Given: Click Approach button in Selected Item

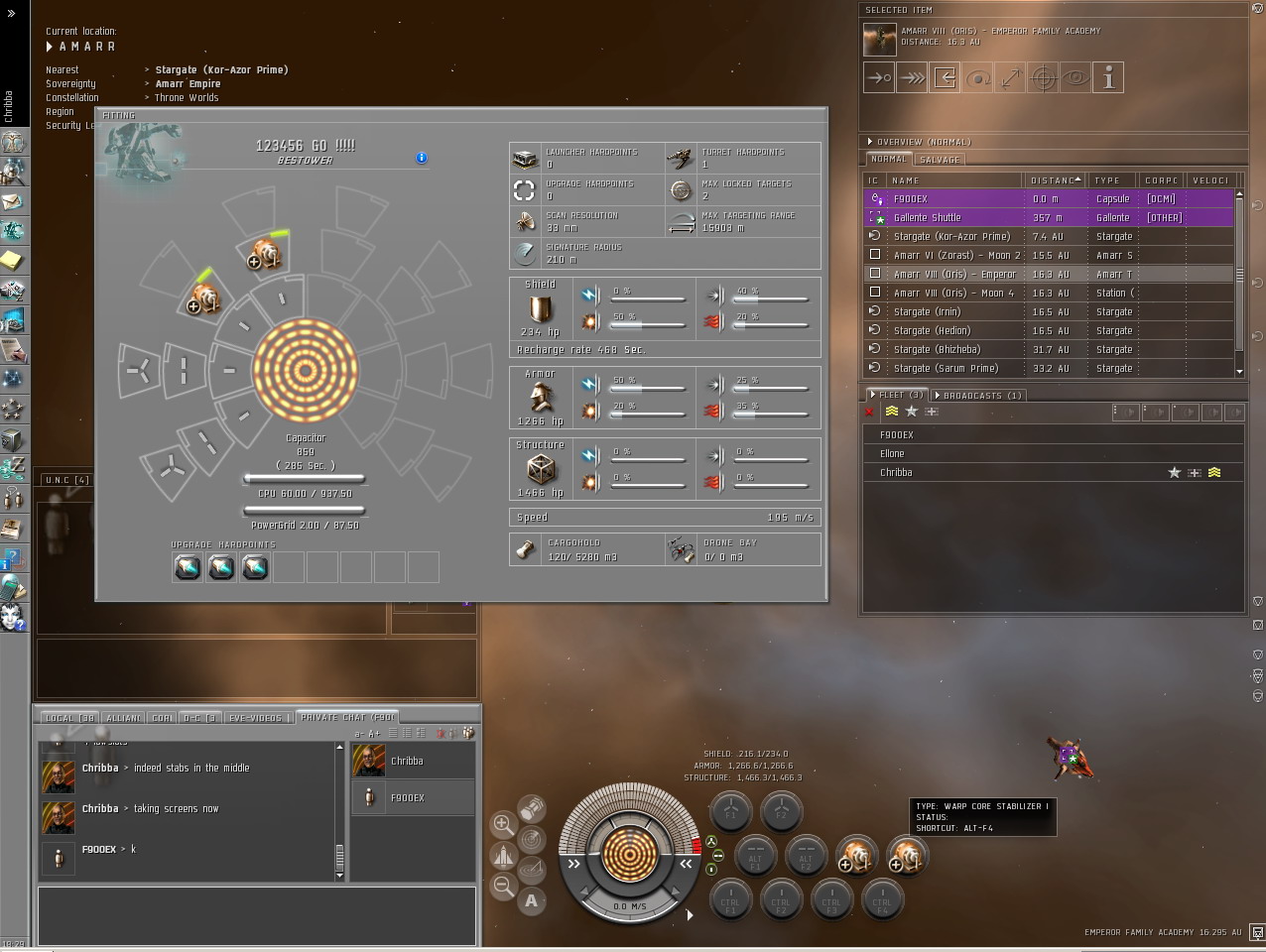Looking at the screenshot, I should click(x=879, y=77).
